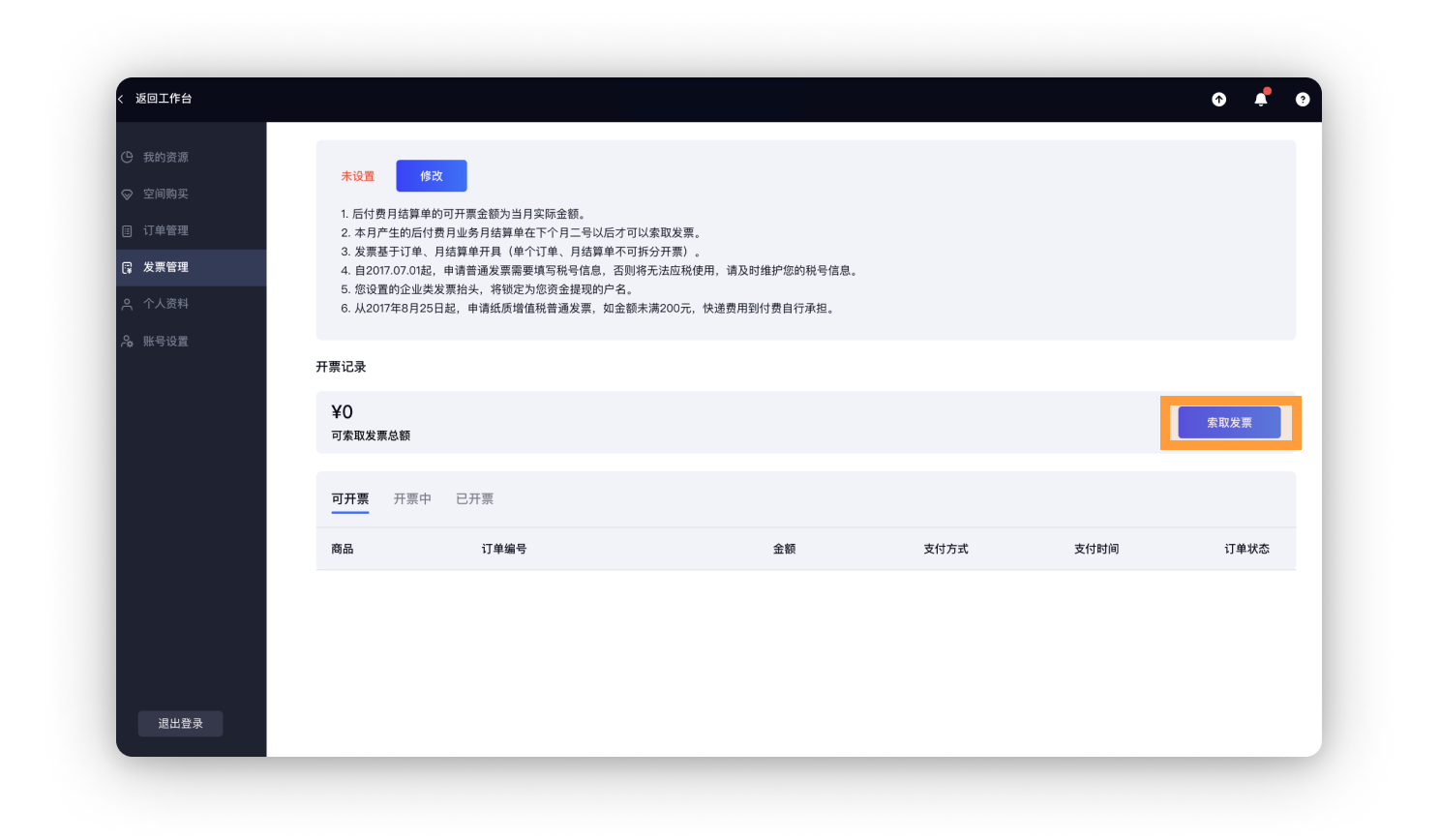The width and height of the screenshot is (1440, 840).
Task: Click the 订单编号 column header
Action: 504,549
